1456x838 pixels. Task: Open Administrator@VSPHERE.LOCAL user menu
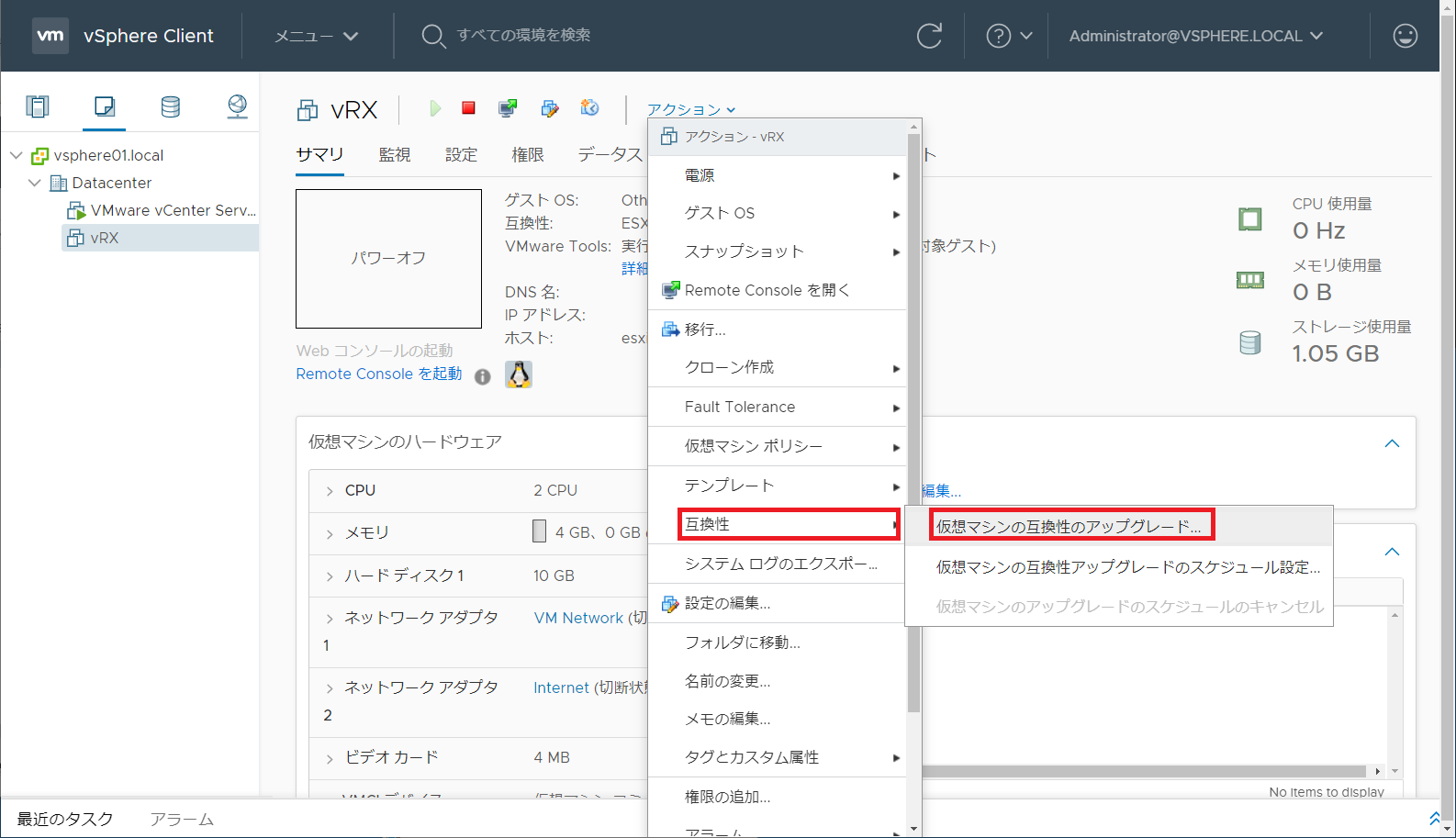point(1195,36)
